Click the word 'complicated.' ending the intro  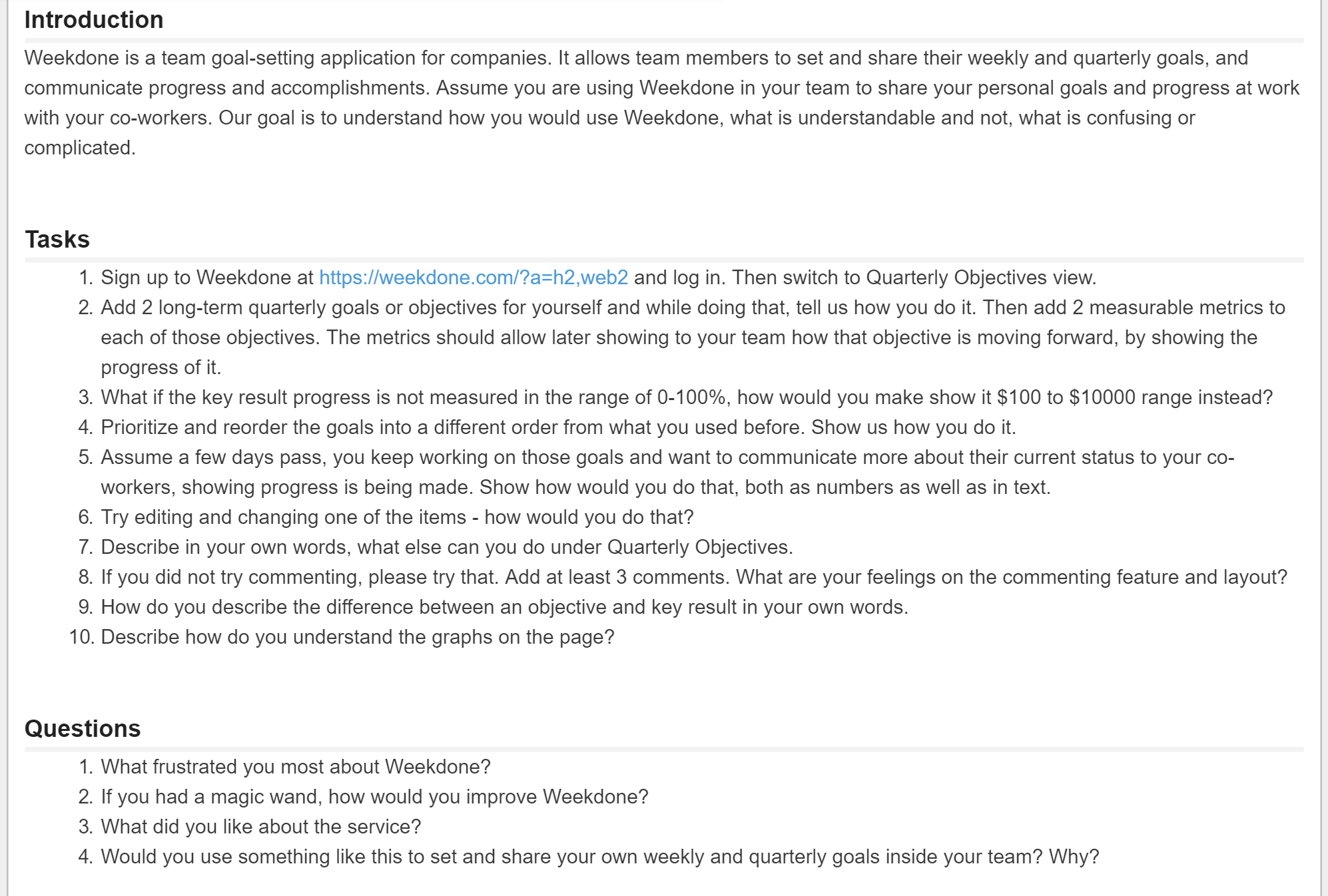(x=80, y=148)
